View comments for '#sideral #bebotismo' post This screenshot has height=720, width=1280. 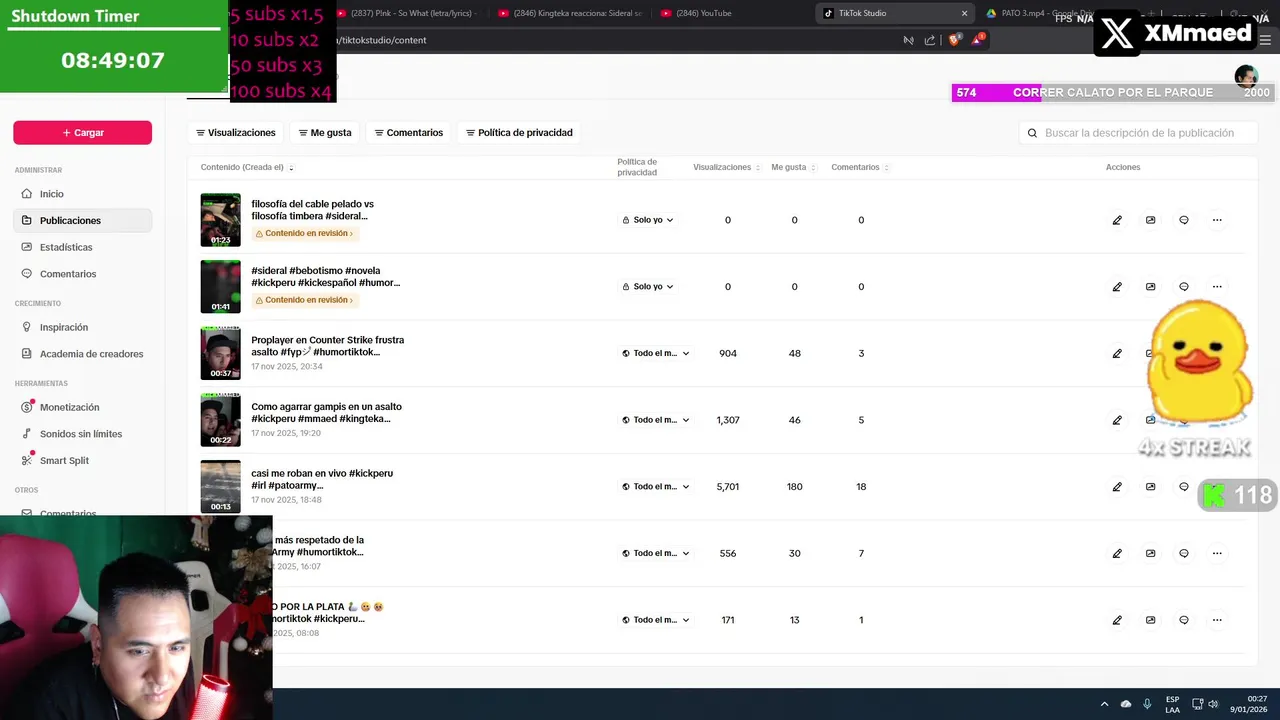pos(1184,287)
